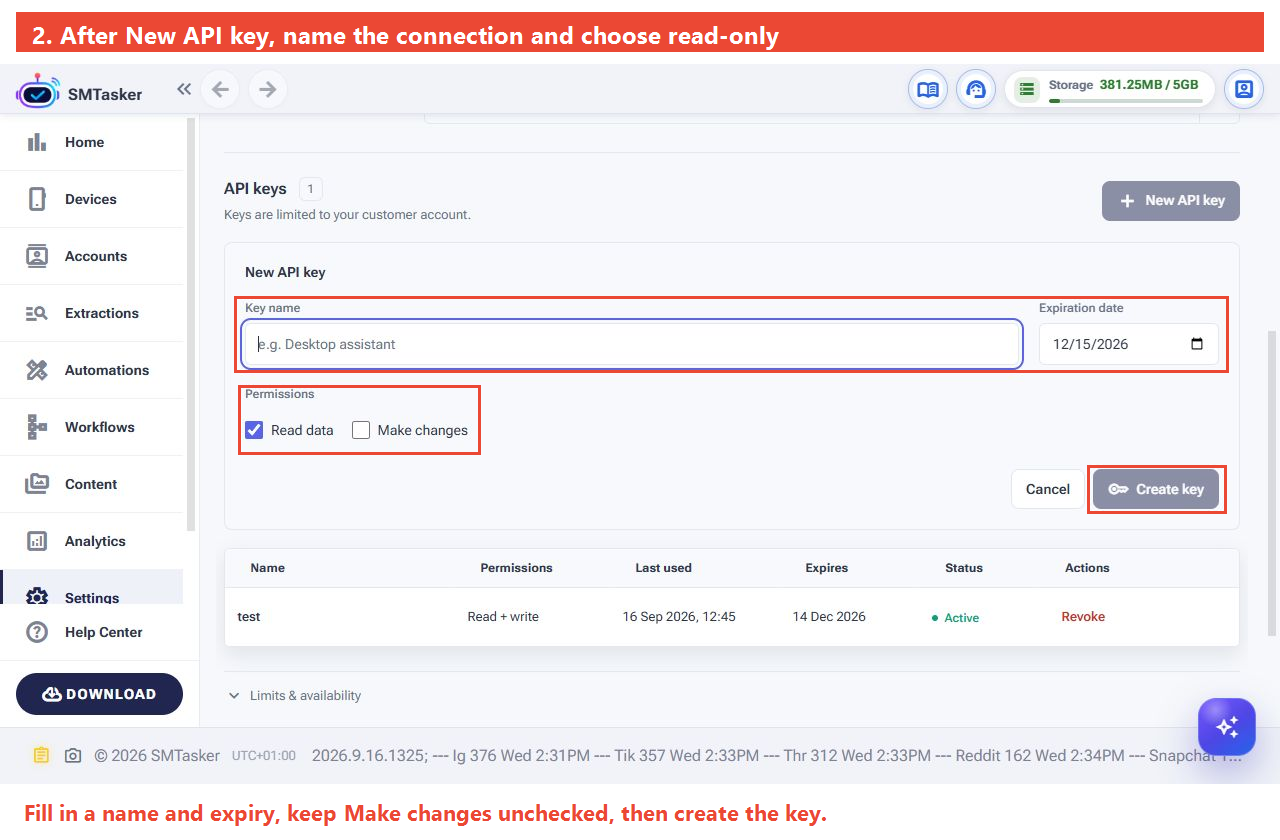Open Devices in the sidebar
This screenshot has height=840, width=1280.
point(92,199)
